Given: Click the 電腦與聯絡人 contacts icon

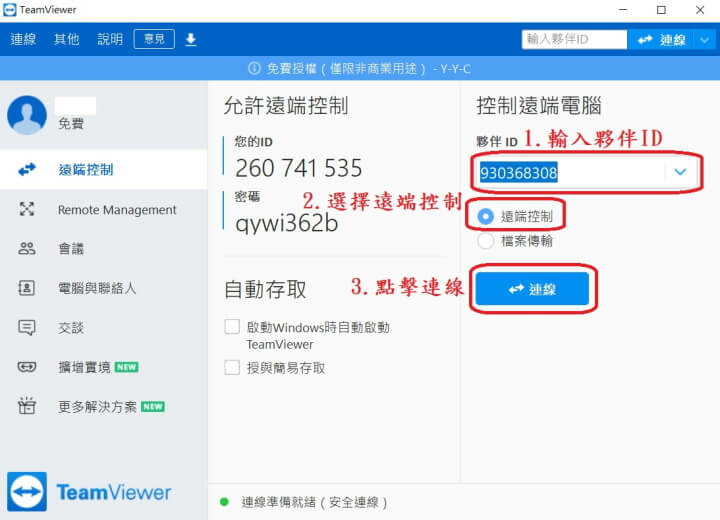Looking at the screenshot, I should (27, 288).
